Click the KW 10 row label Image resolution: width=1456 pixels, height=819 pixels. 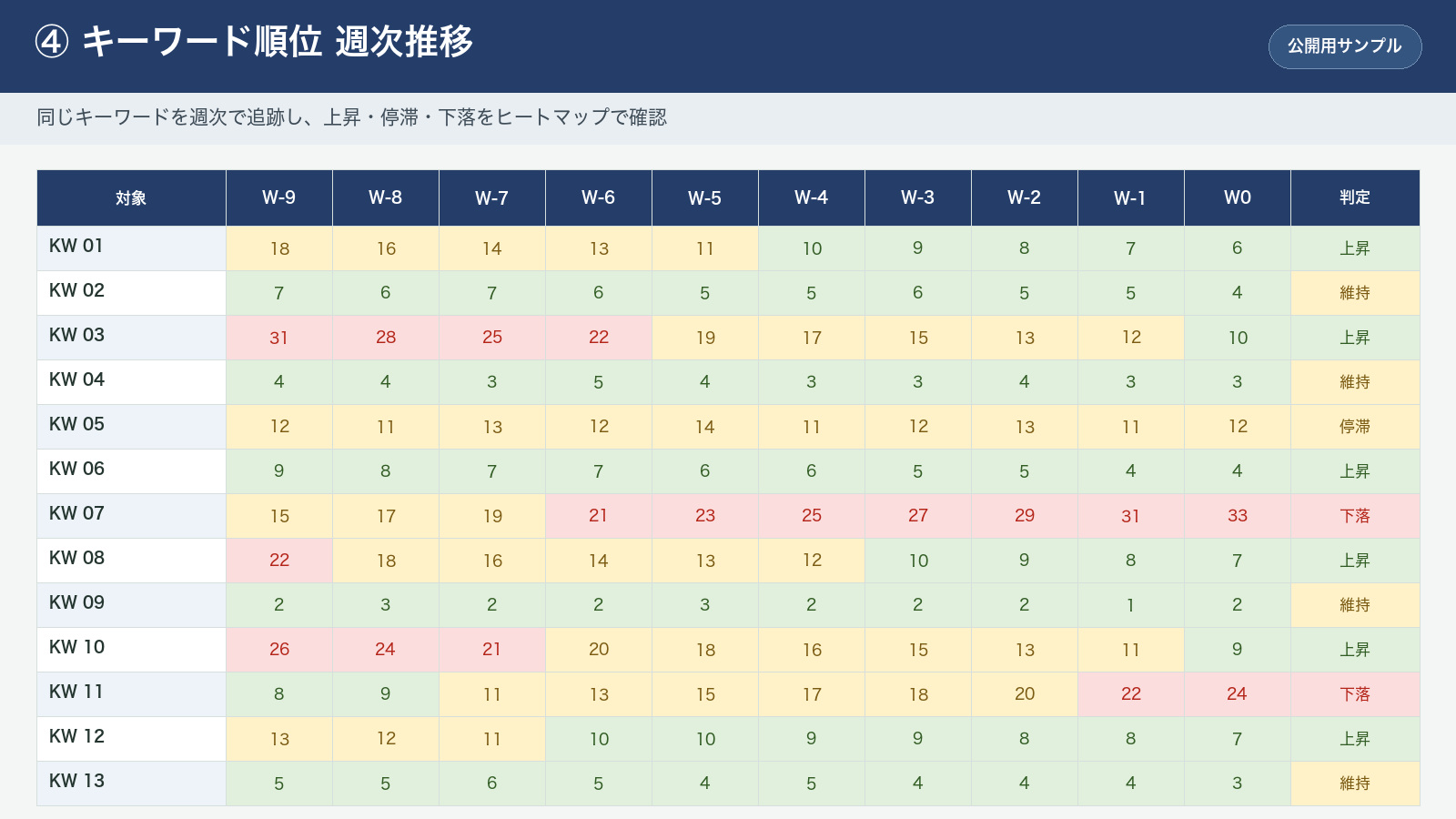pyautogui.click(x=131, y=650)
